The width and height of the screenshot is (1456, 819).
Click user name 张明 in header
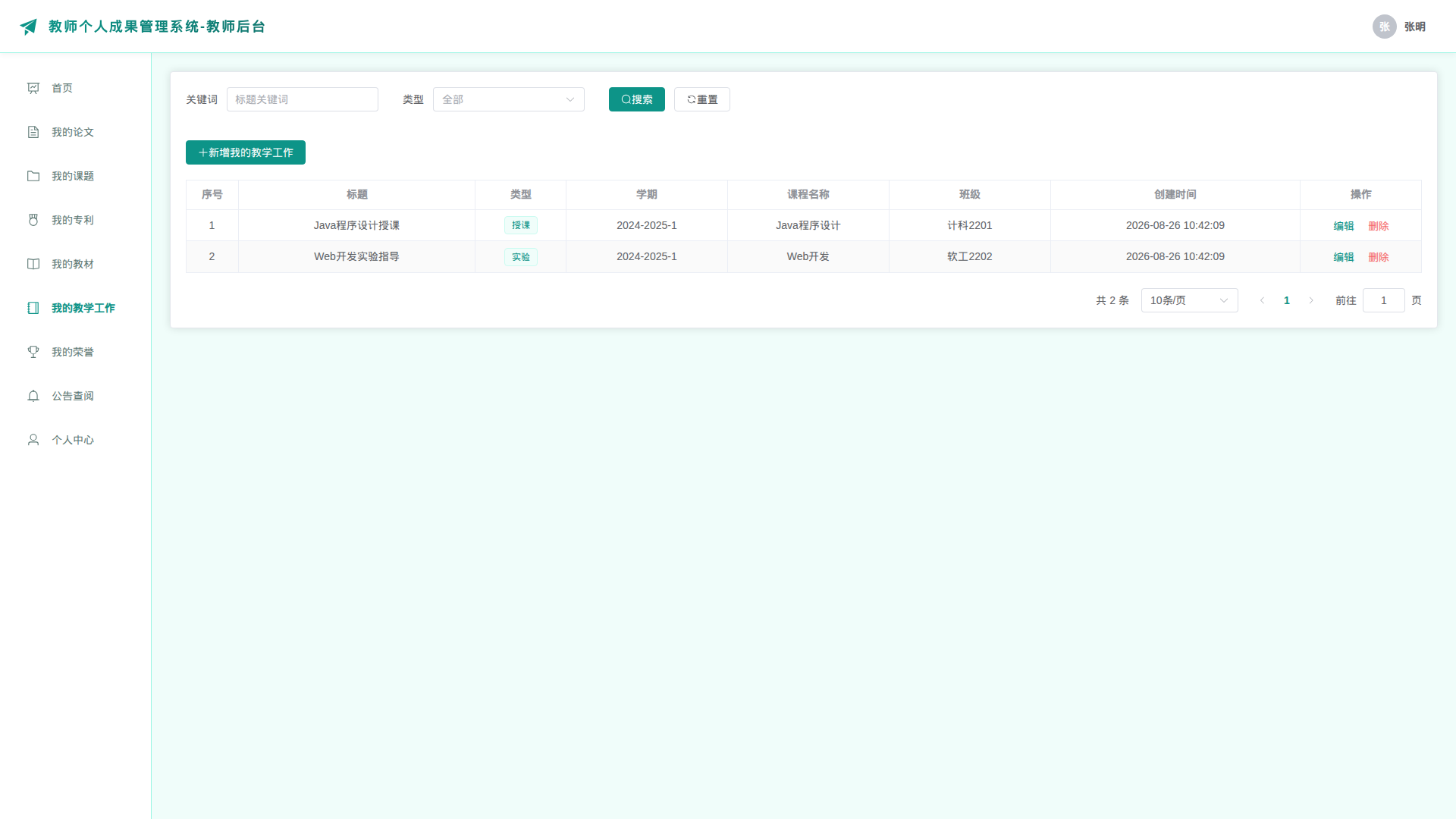click(x=1415, y=27)
